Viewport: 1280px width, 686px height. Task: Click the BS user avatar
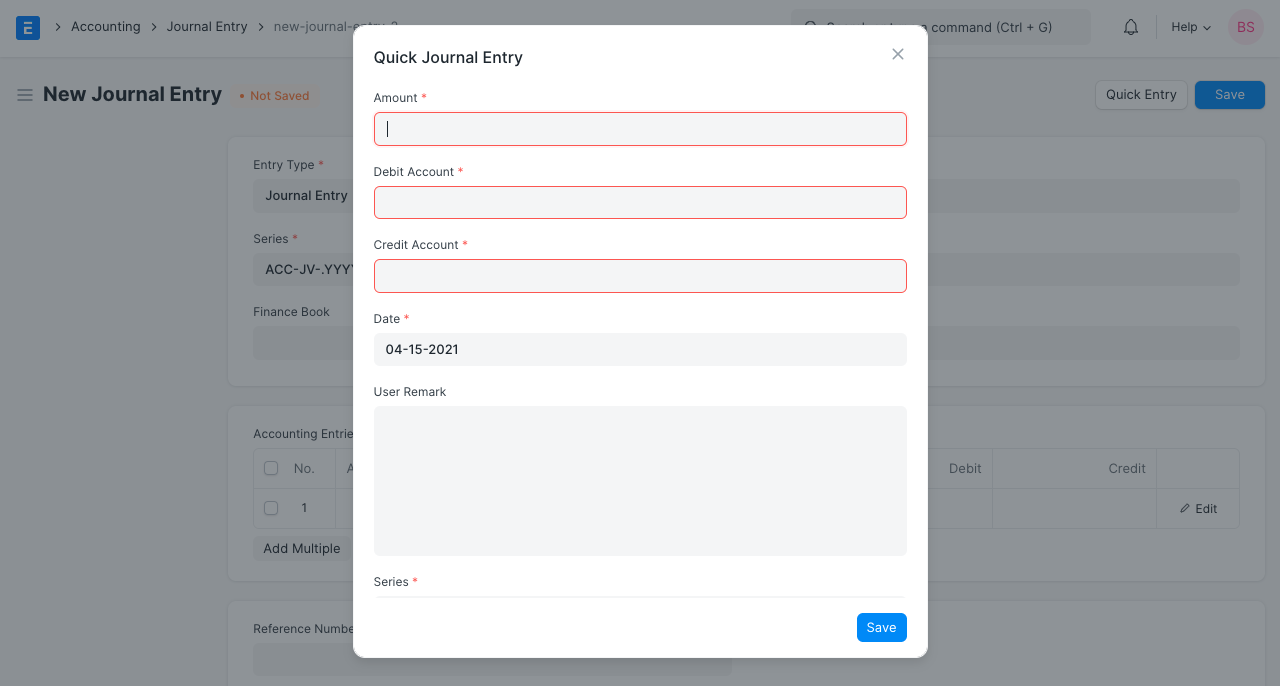(1245, 27)
